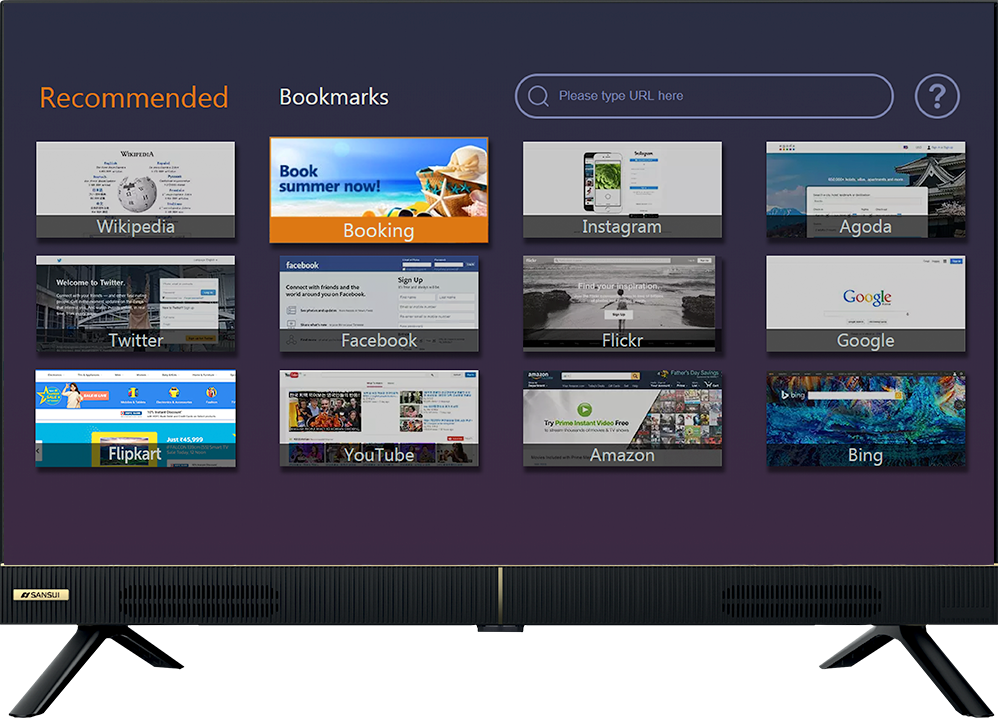This screenshot has height=718, width=998.
Task: Open the Twitter thumbnail
Action: [x=136, y=304]
